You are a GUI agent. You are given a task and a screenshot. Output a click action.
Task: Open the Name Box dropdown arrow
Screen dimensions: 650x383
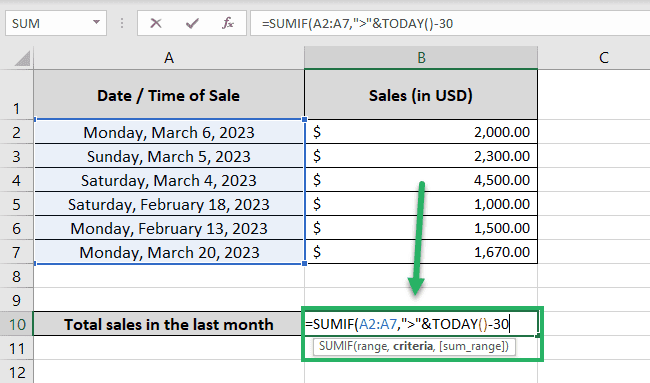click(x=96, y=23)
